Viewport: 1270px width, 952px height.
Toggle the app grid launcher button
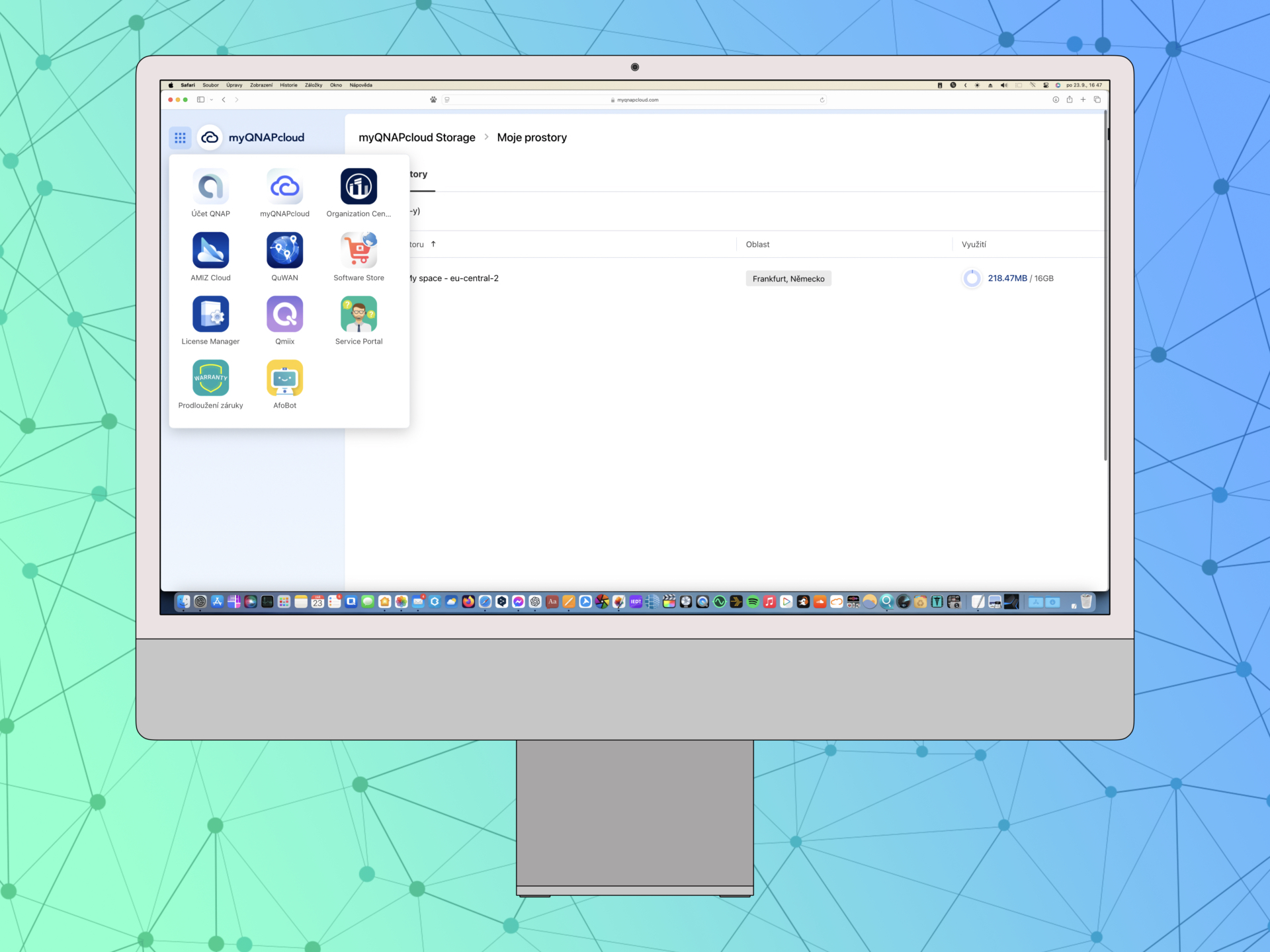180,138
